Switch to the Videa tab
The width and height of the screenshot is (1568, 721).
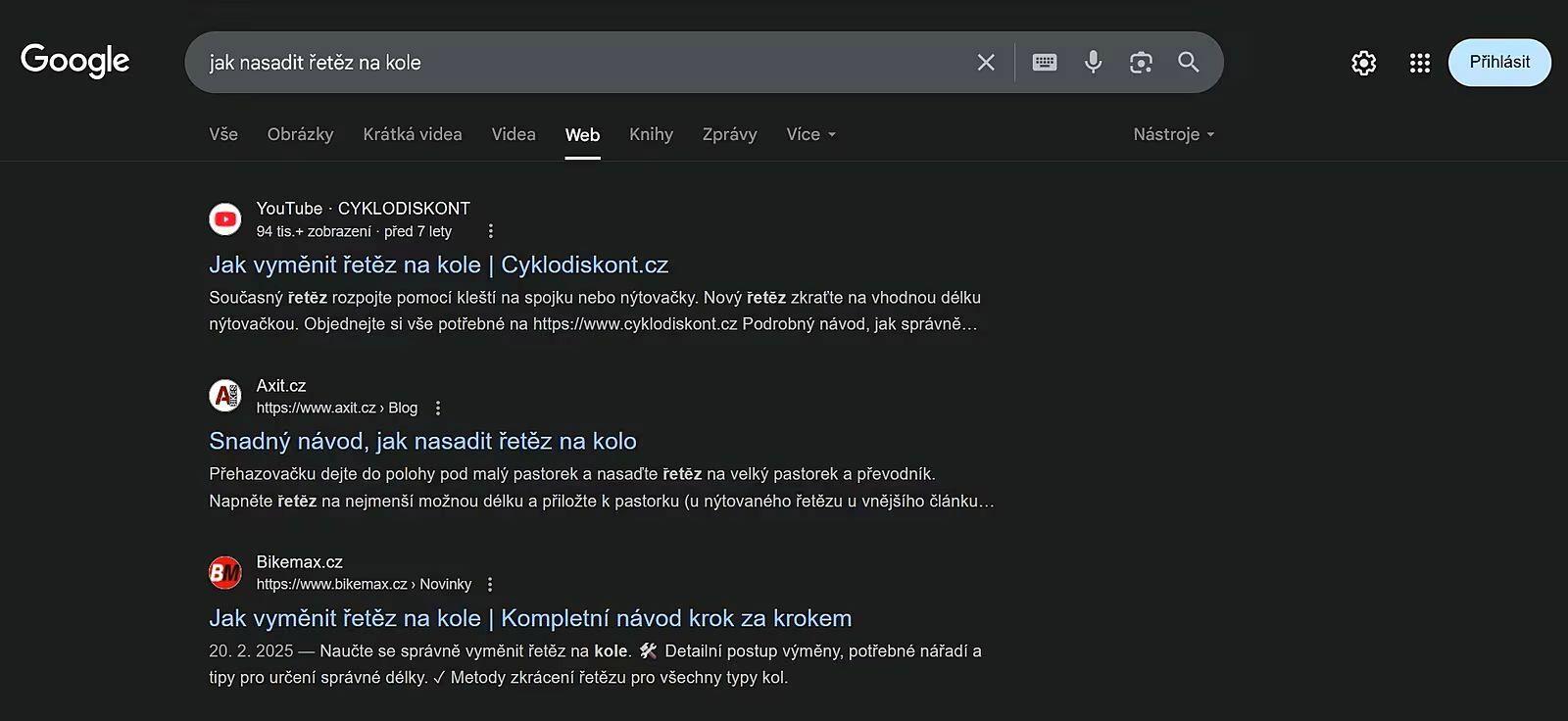click(514, 134)
